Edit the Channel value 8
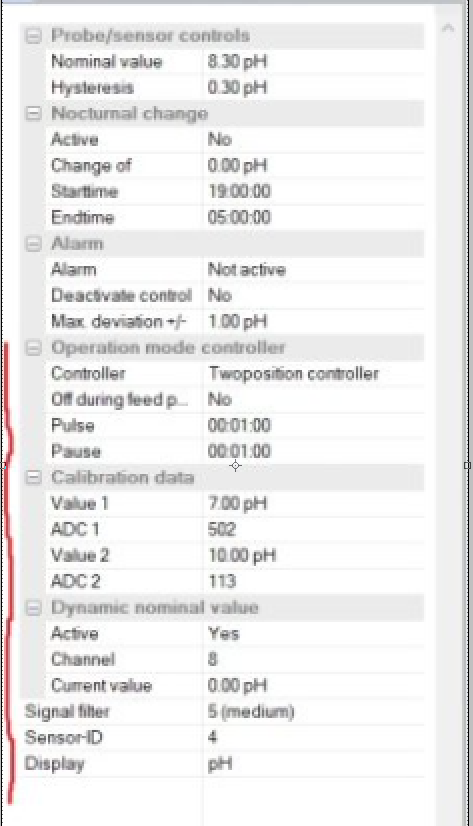 [314, 659]
